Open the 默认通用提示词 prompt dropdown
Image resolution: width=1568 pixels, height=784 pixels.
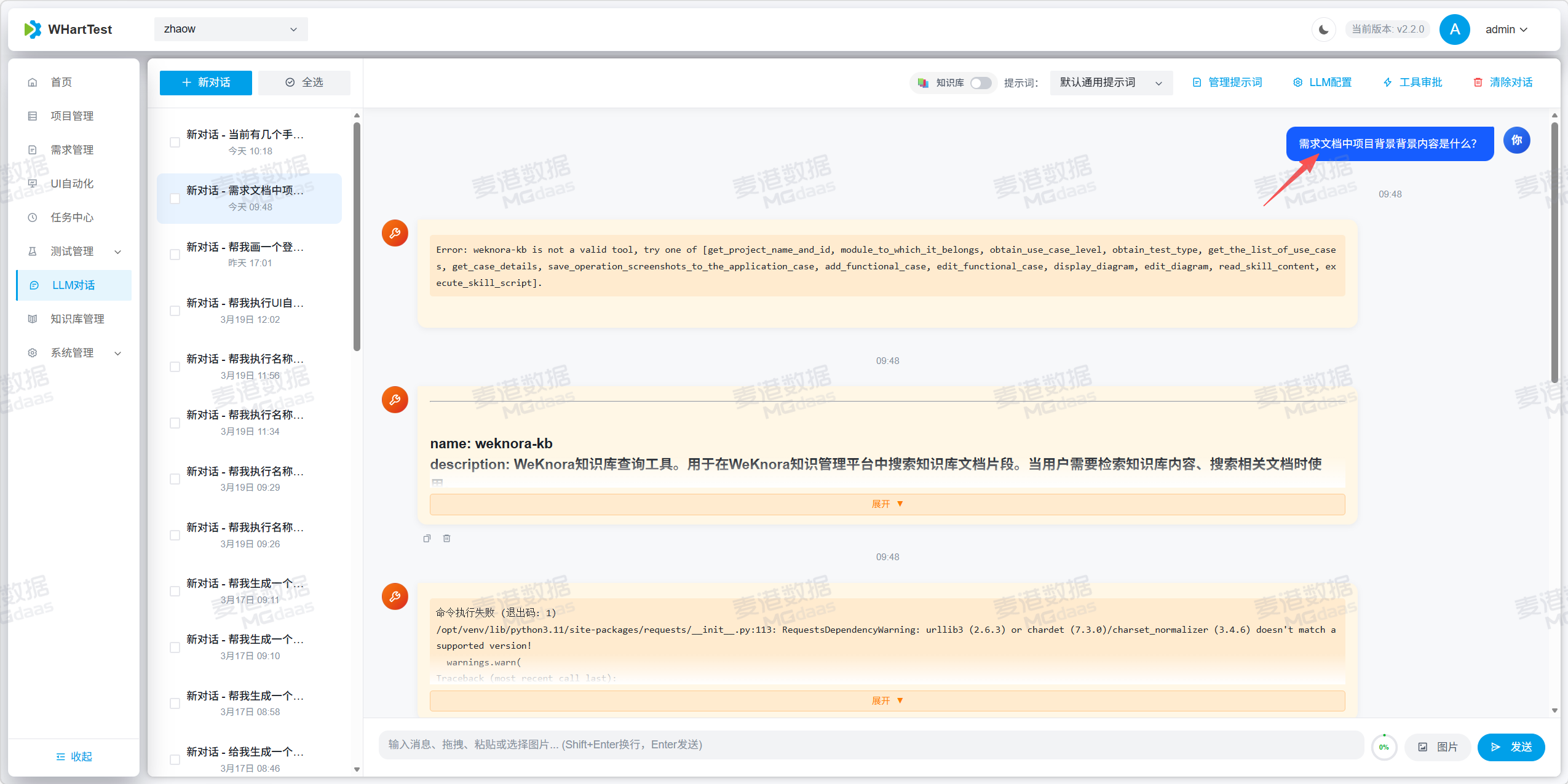pyautogui.click(x=1110, y=82)
